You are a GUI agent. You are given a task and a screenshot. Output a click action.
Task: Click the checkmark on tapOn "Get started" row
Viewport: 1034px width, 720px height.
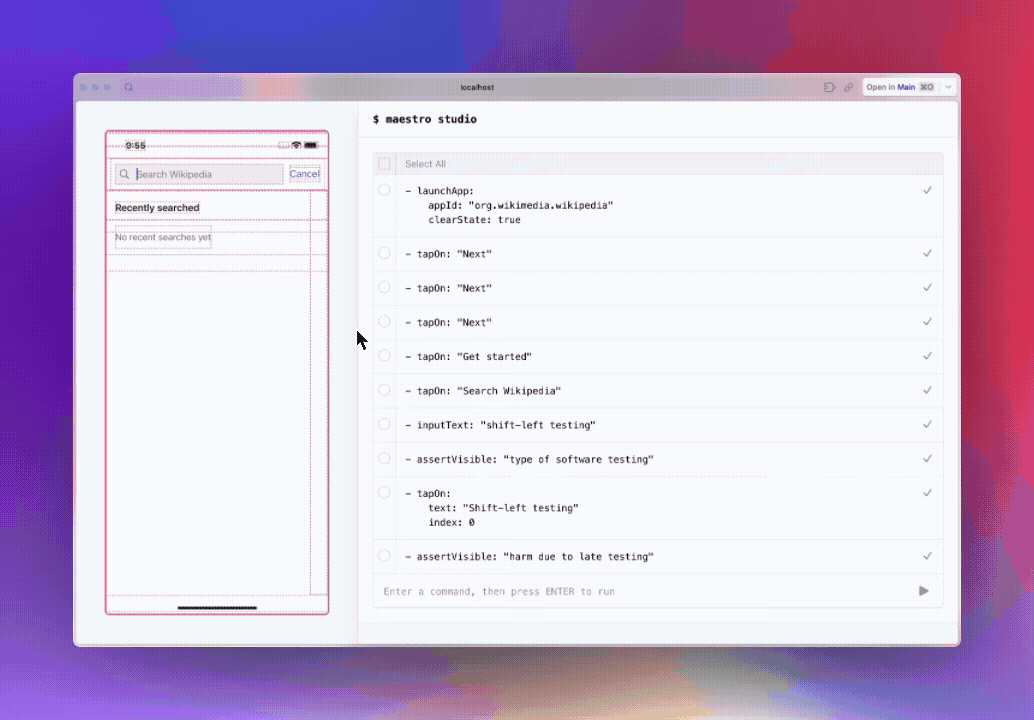(x=927, y=356)
